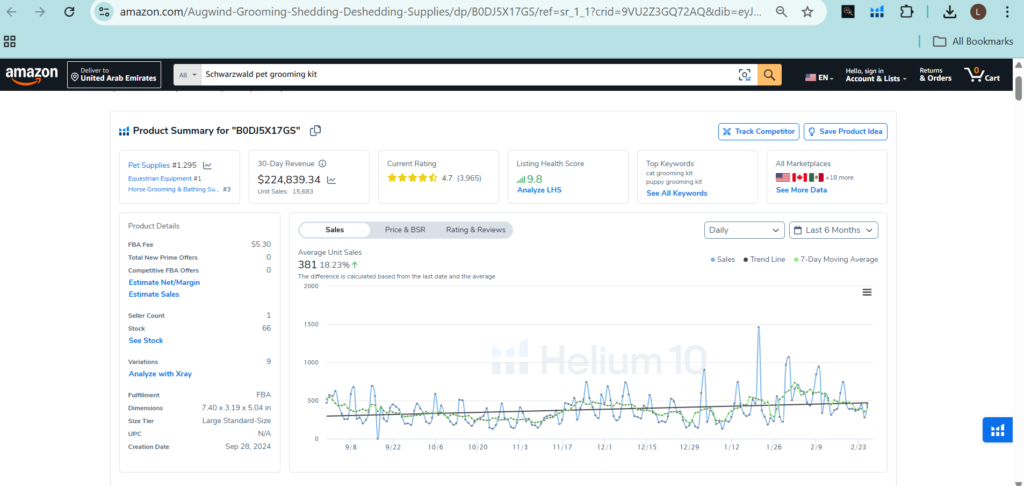The height and width of the screenshot is (486, 1024).
Task: Click the Track Competitor button
Action: point(758,131)
